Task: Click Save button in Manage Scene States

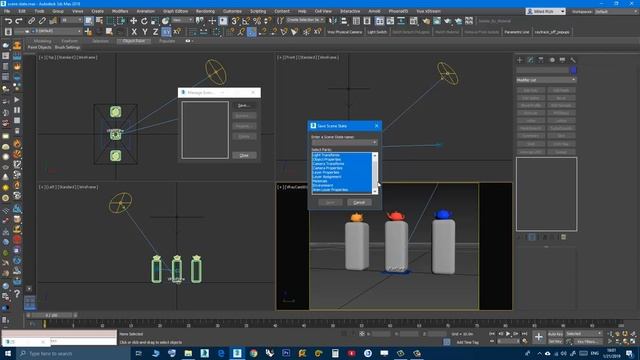Action: pos(244,106)
